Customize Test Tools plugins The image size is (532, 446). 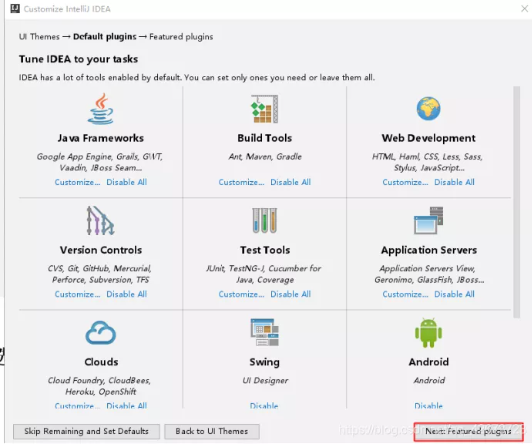(x=241, y=294)
